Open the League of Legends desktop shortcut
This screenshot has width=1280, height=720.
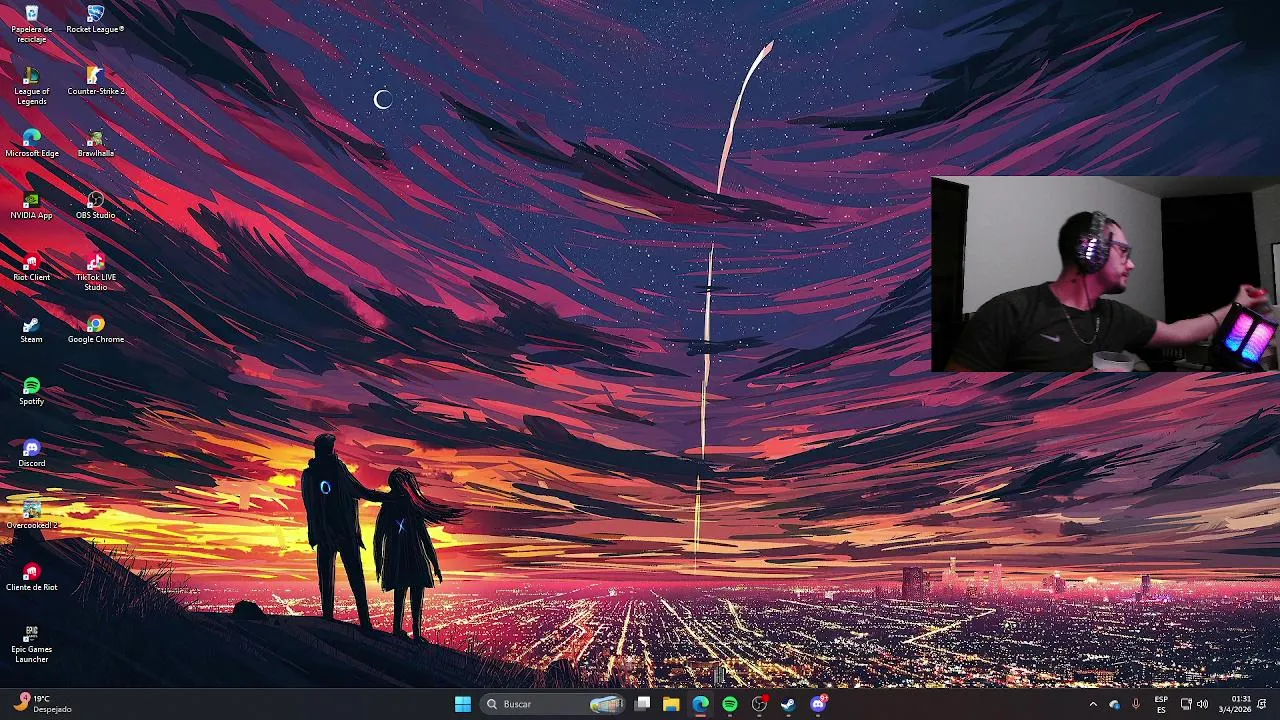[31, 86]
